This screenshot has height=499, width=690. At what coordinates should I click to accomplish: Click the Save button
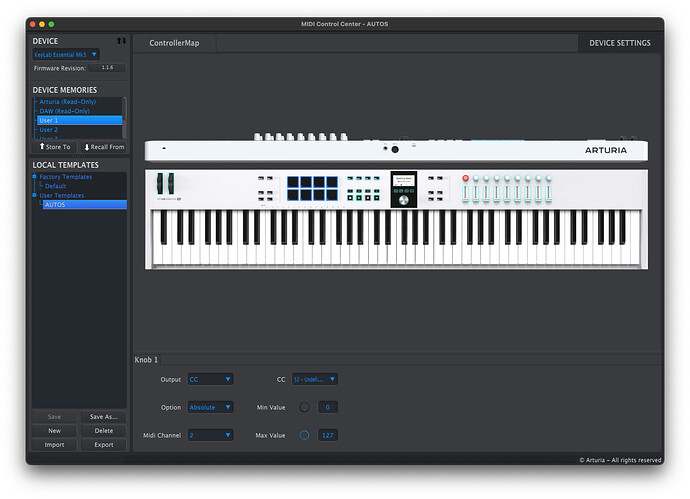click(55, 417)
